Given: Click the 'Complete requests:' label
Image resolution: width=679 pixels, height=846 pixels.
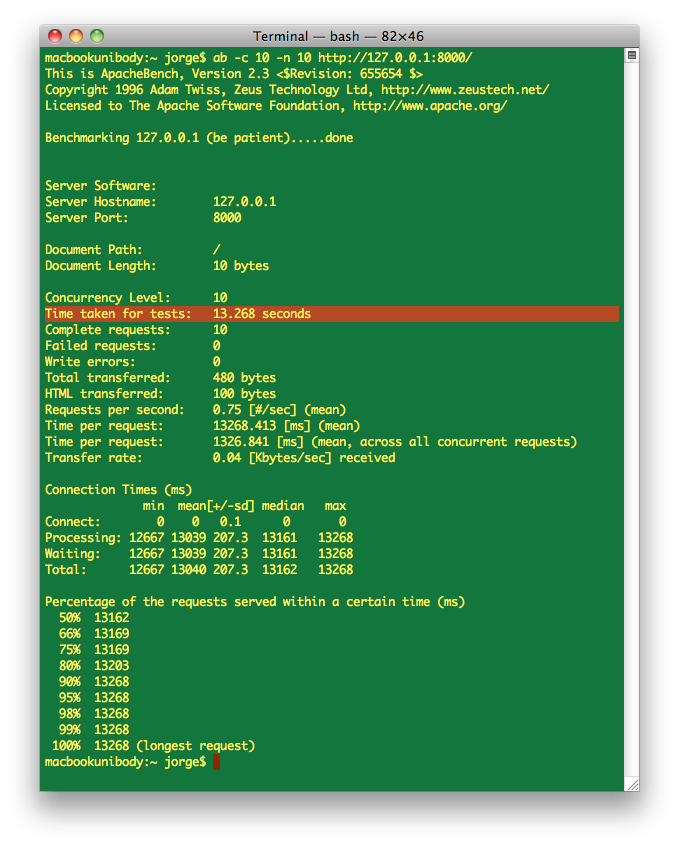Looking at the screenshot, I should point(107,330).
